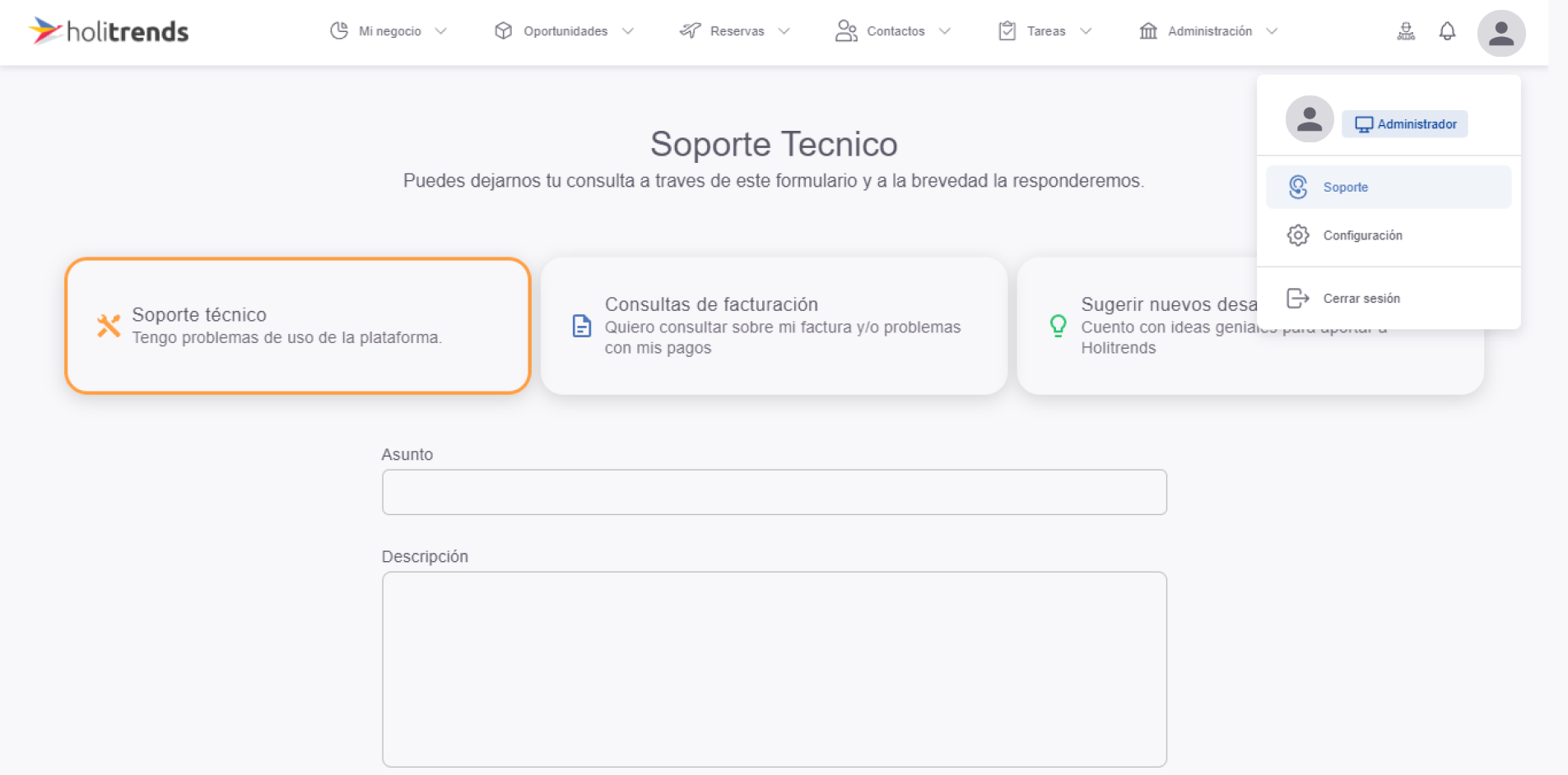1568x775 pixels.
Task: Click the Tareas clipboard icon
Action: (x=1007, y=31)
